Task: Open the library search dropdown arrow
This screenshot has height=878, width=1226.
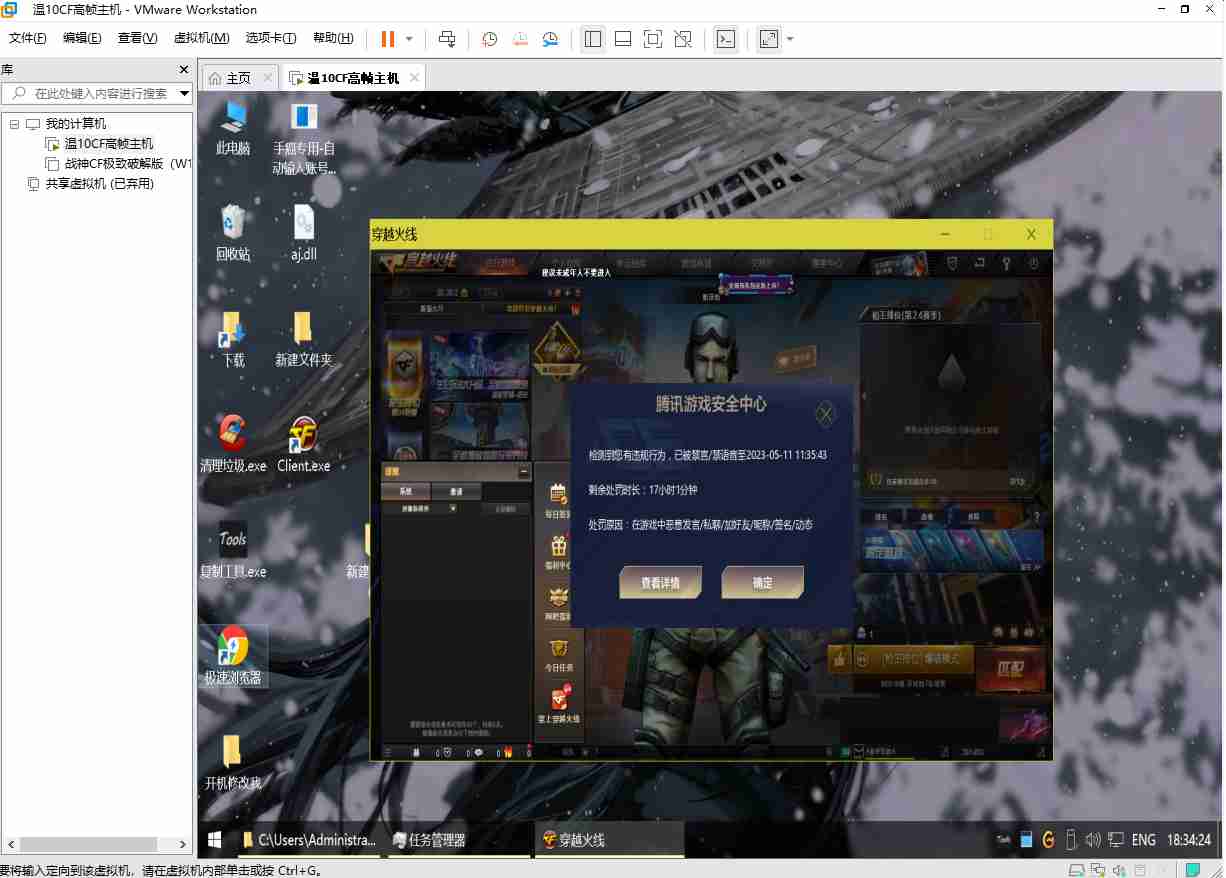Action: 184,93
